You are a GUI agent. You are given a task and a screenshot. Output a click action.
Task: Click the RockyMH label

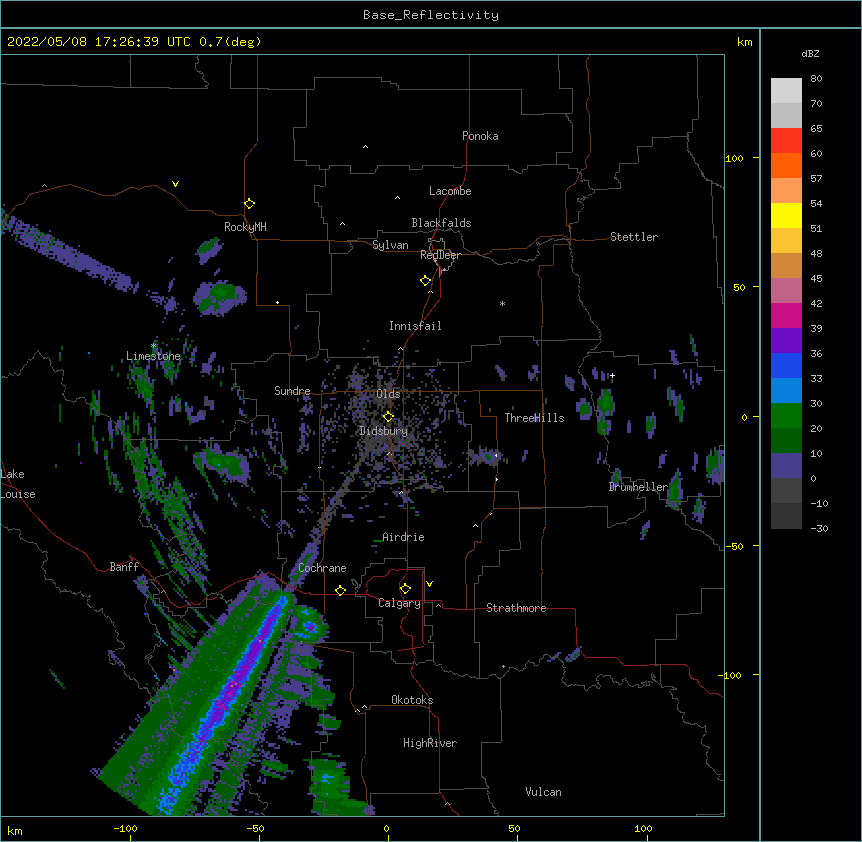click(245, 227)
